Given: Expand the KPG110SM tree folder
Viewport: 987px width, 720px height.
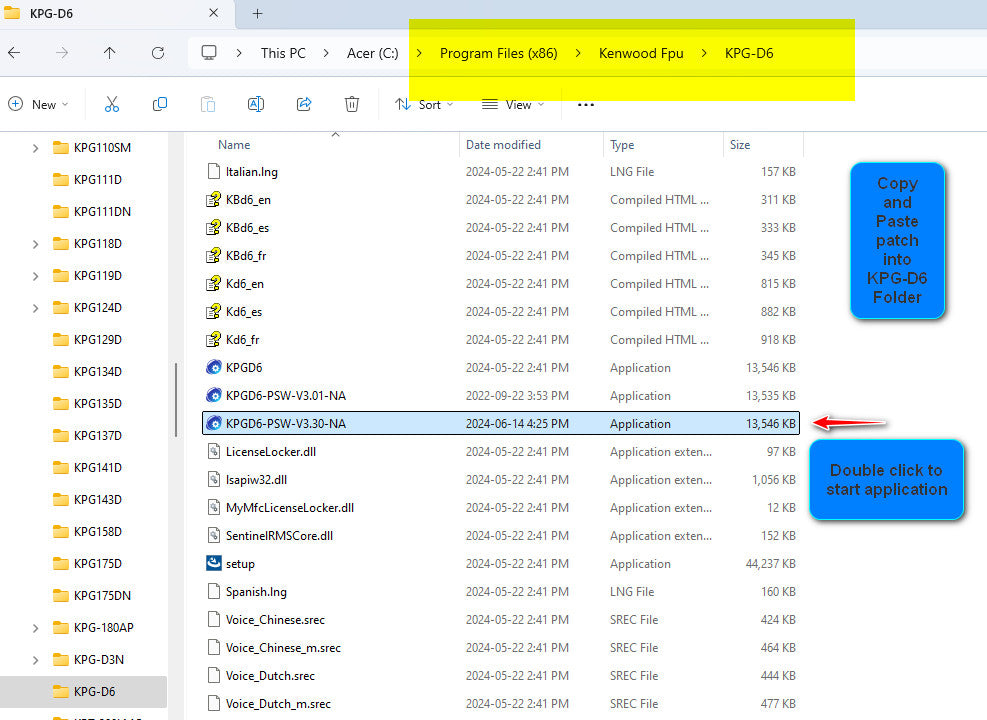Looking at the screenshot, I should [x=35, y=148].
